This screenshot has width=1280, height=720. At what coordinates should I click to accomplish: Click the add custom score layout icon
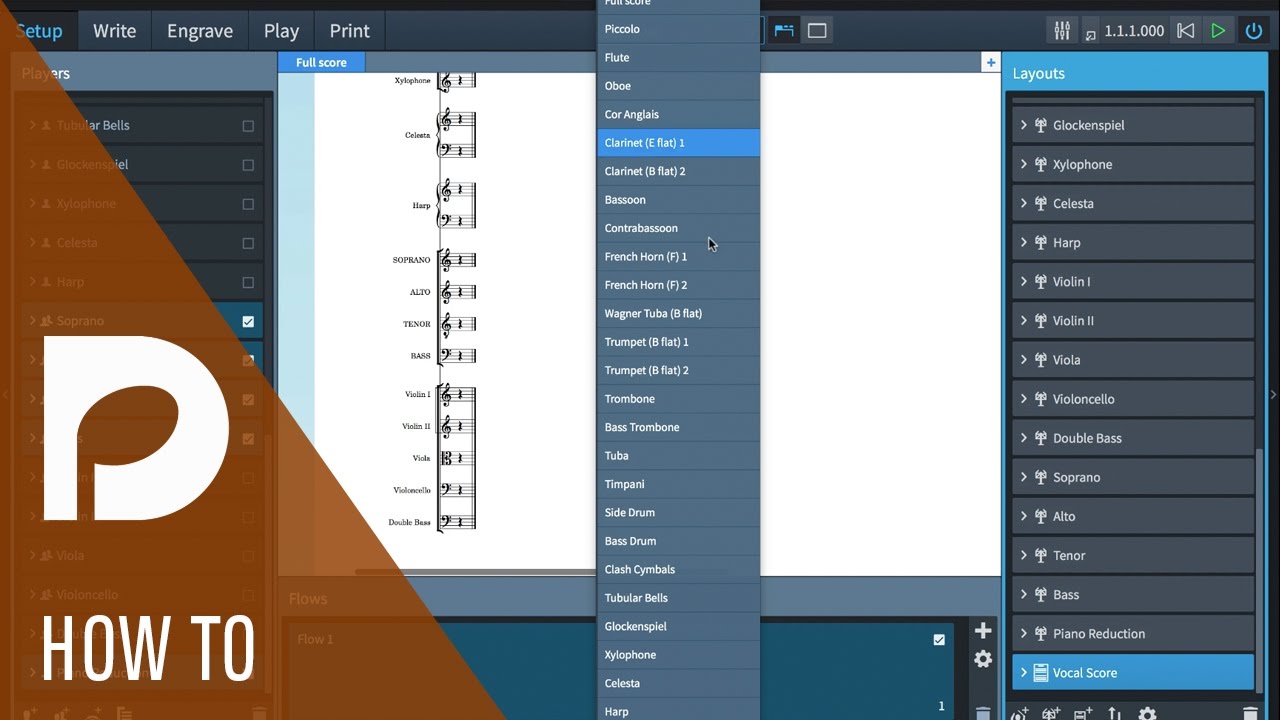(1083, 714)
